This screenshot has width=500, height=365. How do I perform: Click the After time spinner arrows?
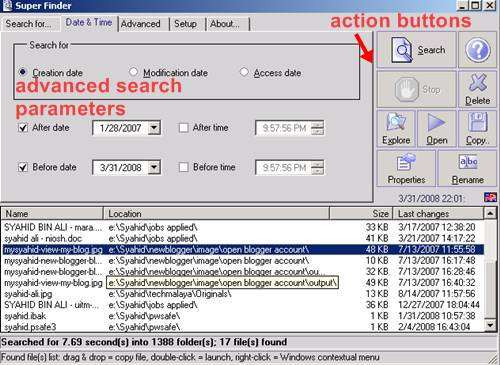[317, 128]
